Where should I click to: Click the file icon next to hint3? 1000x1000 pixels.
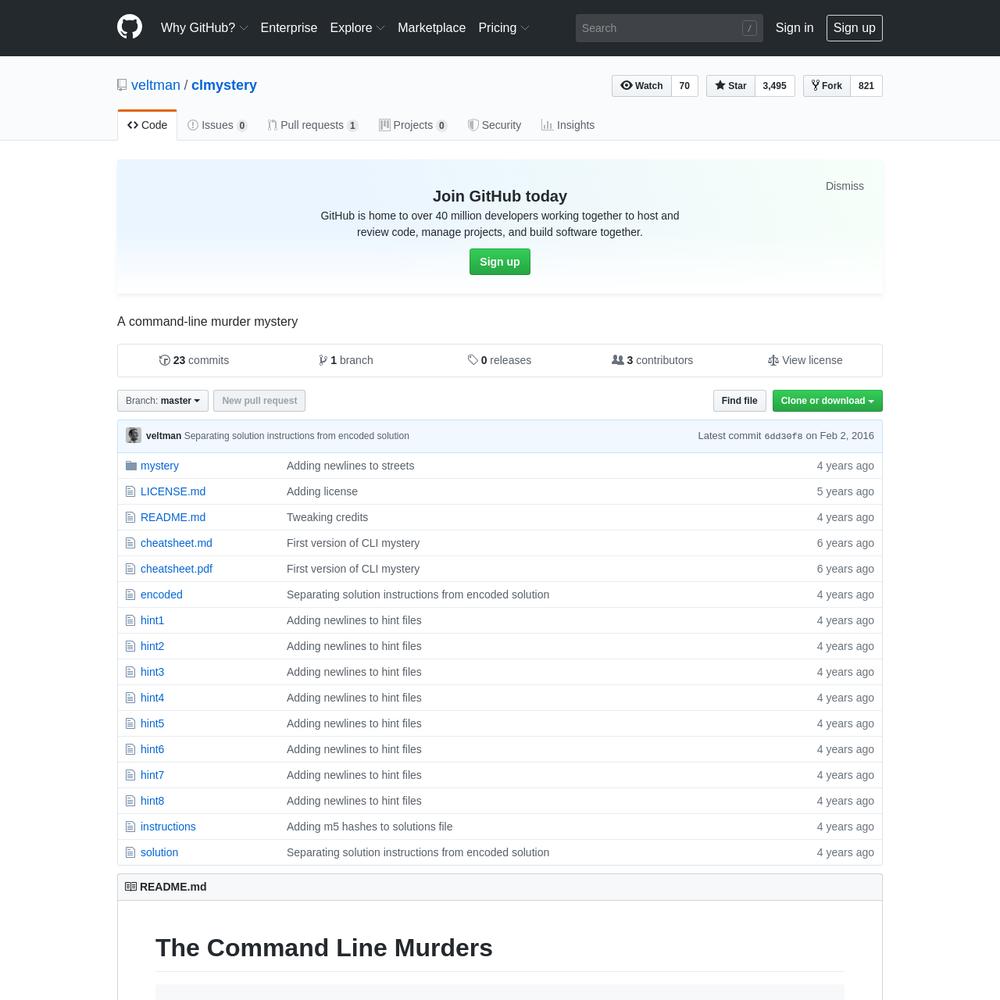coord(131,672)
